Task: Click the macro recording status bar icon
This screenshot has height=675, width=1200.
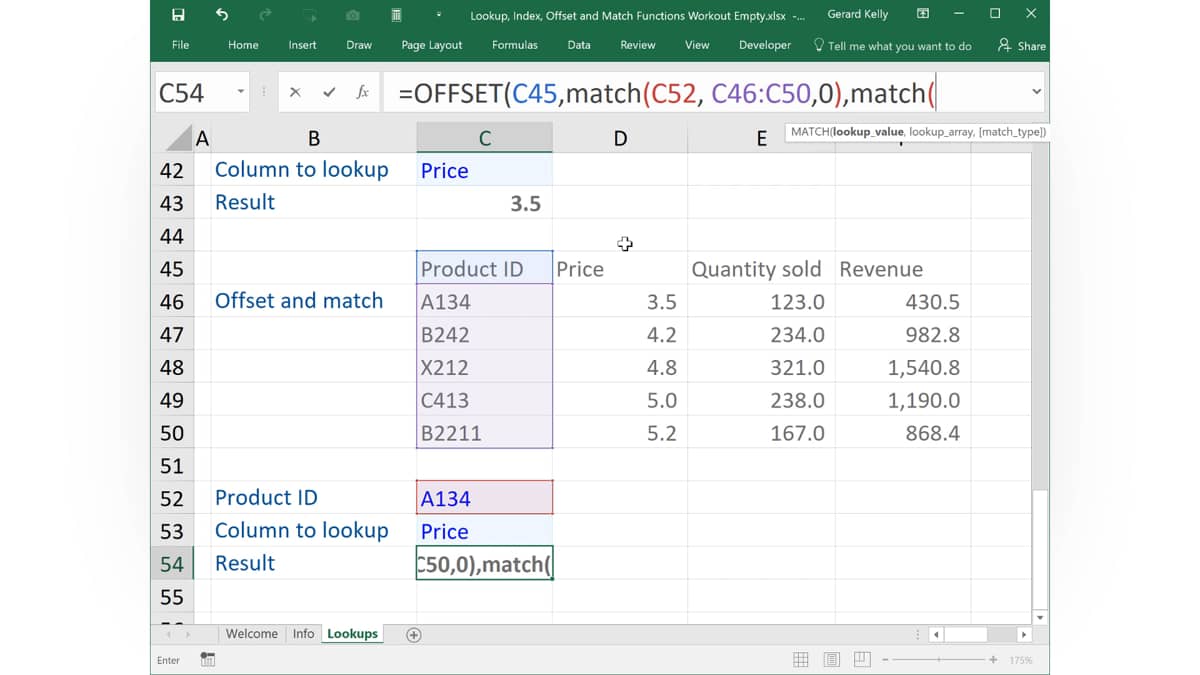Action: [208, 659]
